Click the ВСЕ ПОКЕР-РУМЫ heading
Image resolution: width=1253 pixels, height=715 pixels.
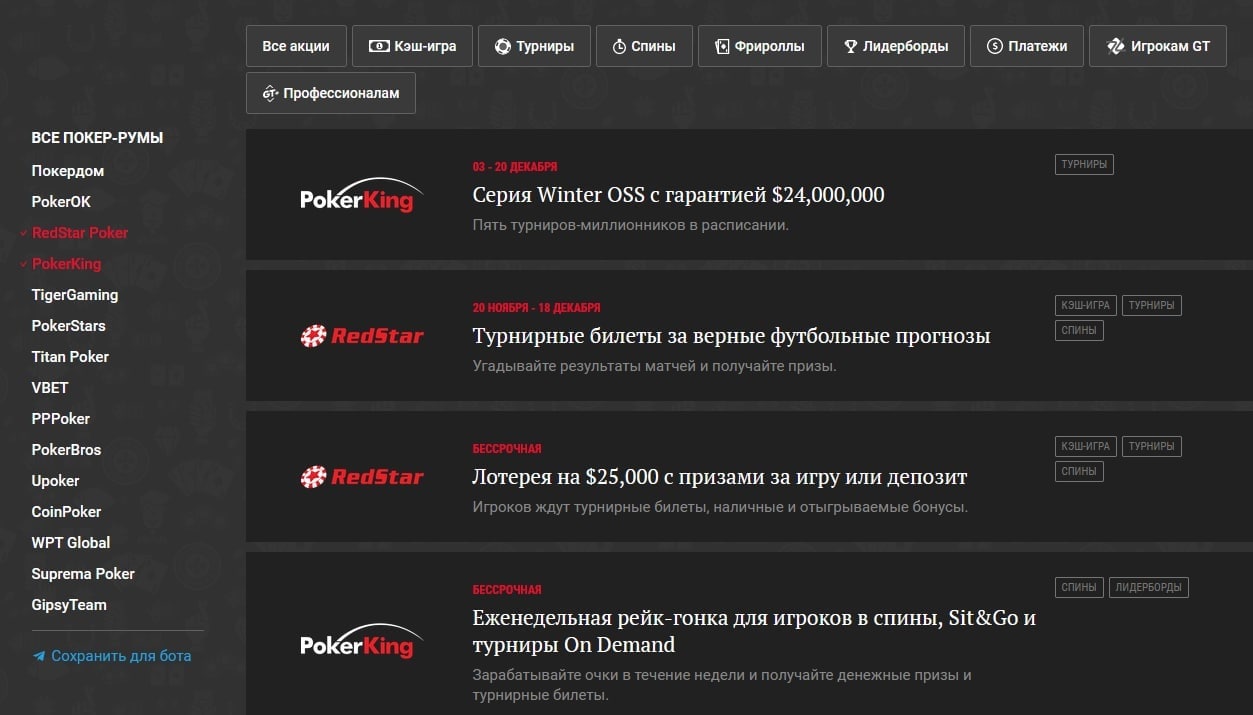coord(97,138)
